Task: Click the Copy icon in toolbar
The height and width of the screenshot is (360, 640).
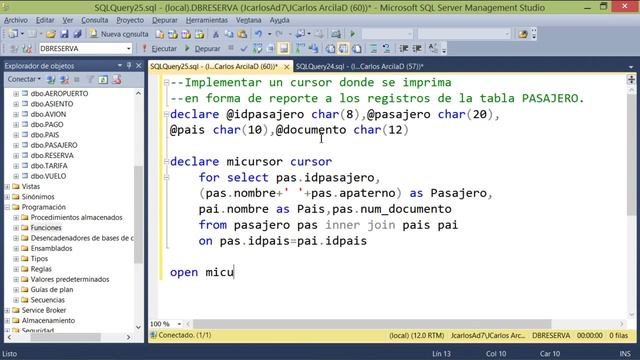Action: [229, 34]
